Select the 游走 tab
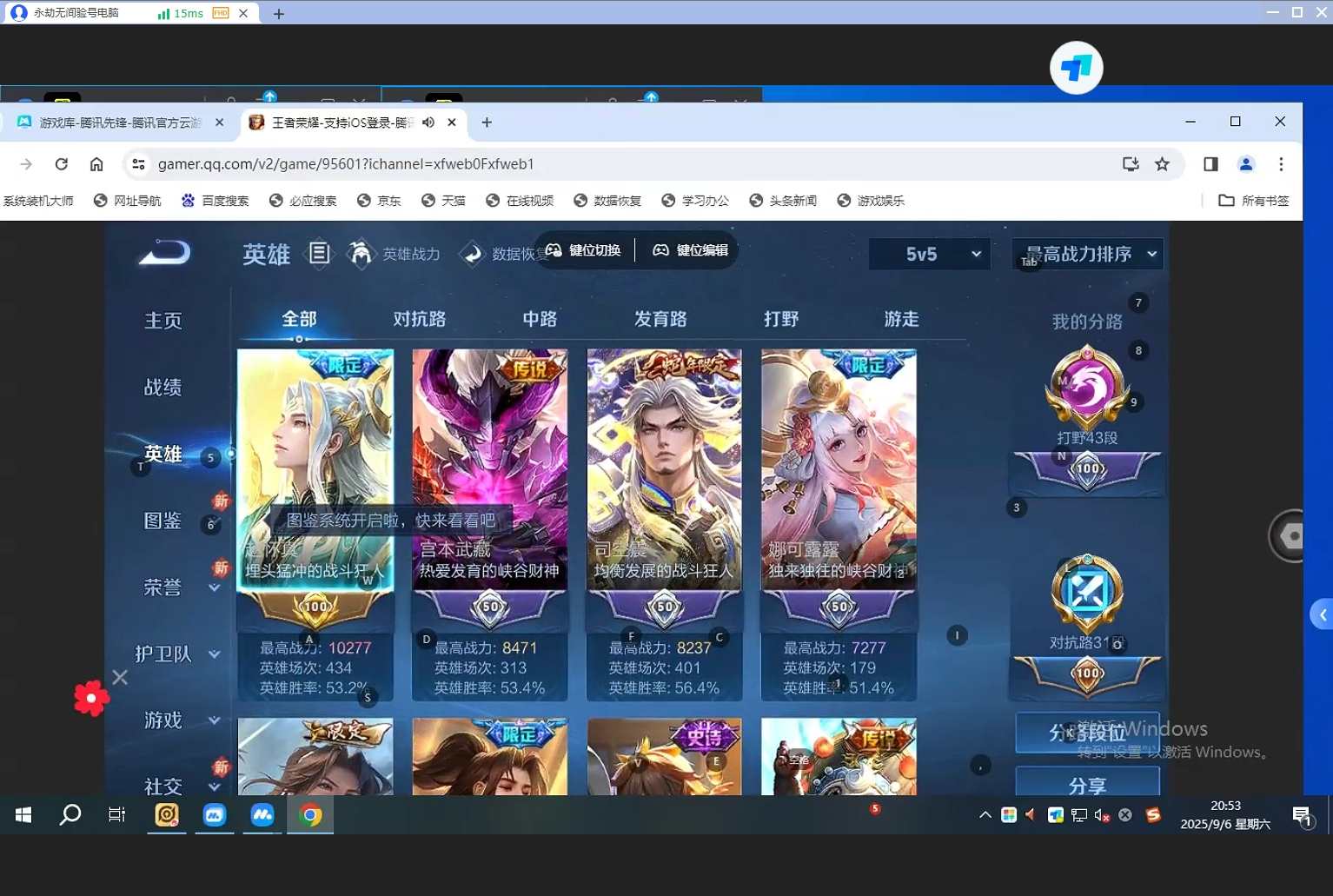The height and width of the screenshot is (896, 1333). [901, 319]
